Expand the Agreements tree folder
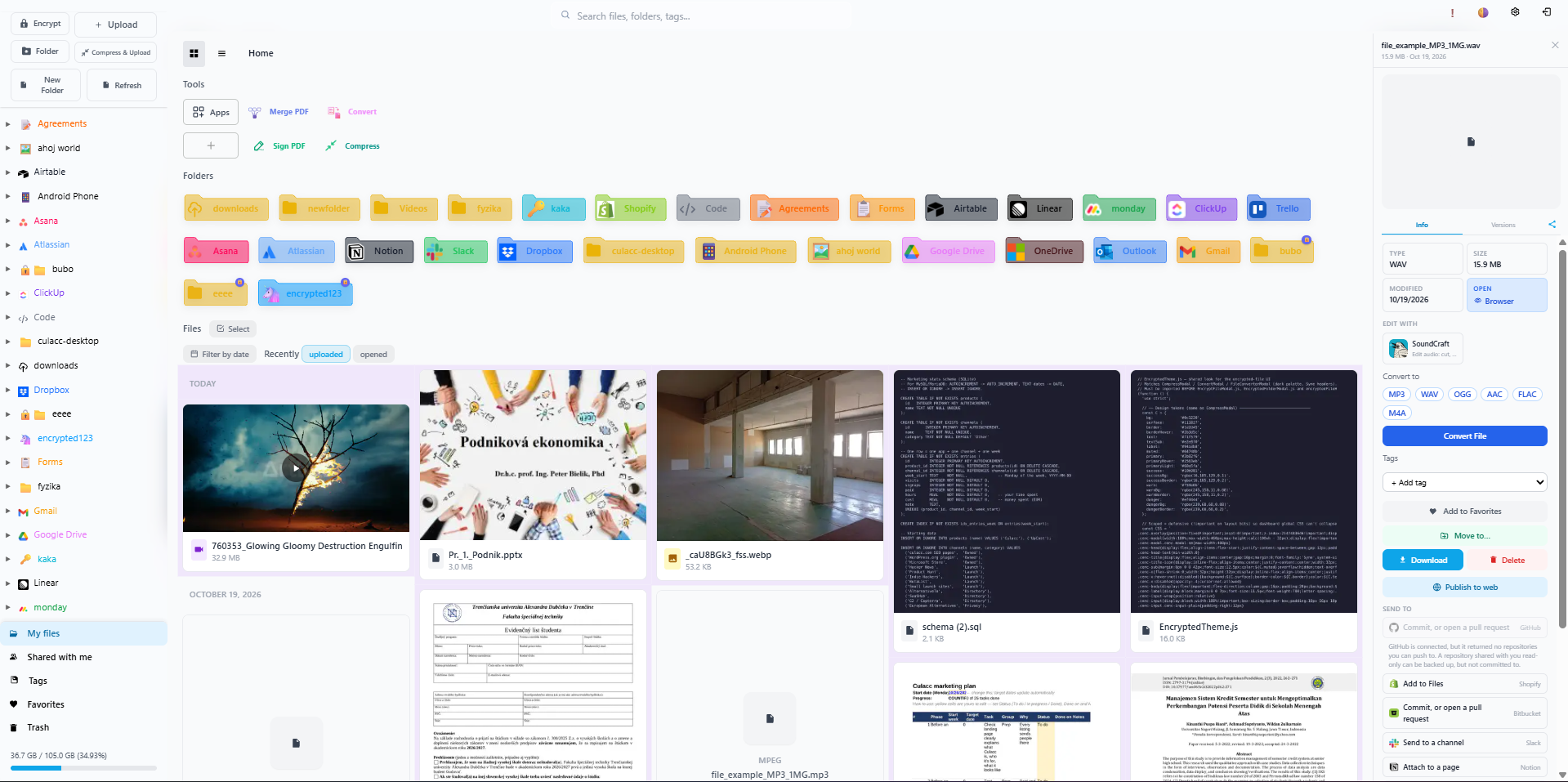The width and height of the screenshot is (1568, 782). point(7,124)
